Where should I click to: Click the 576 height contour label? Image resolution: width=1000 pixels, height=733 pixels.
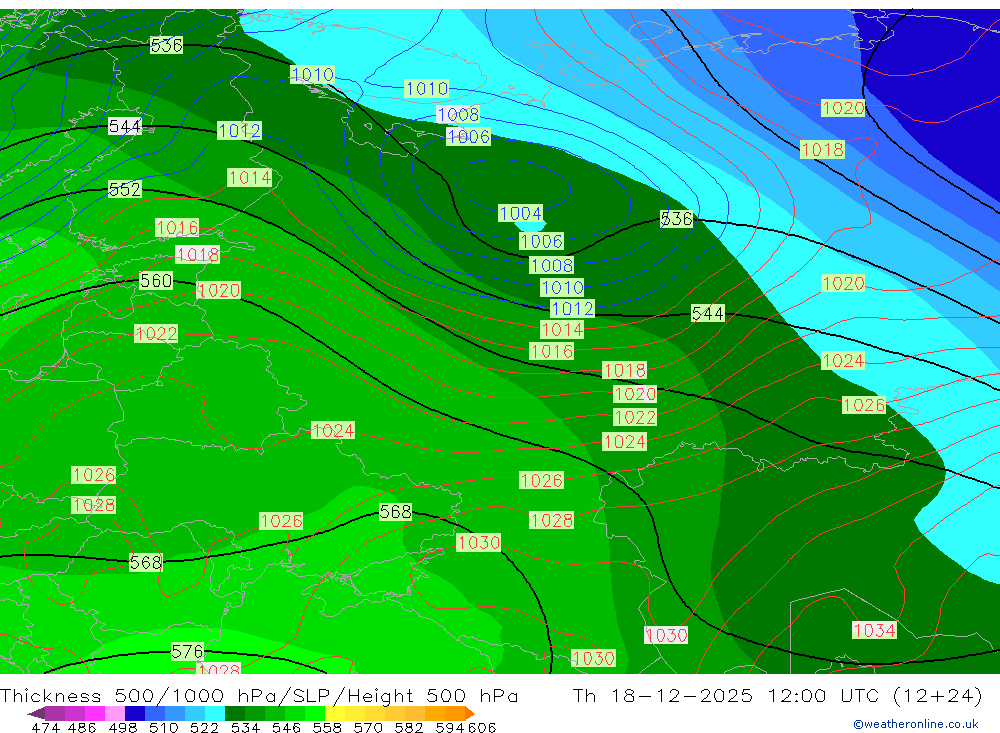click(187, 651)
